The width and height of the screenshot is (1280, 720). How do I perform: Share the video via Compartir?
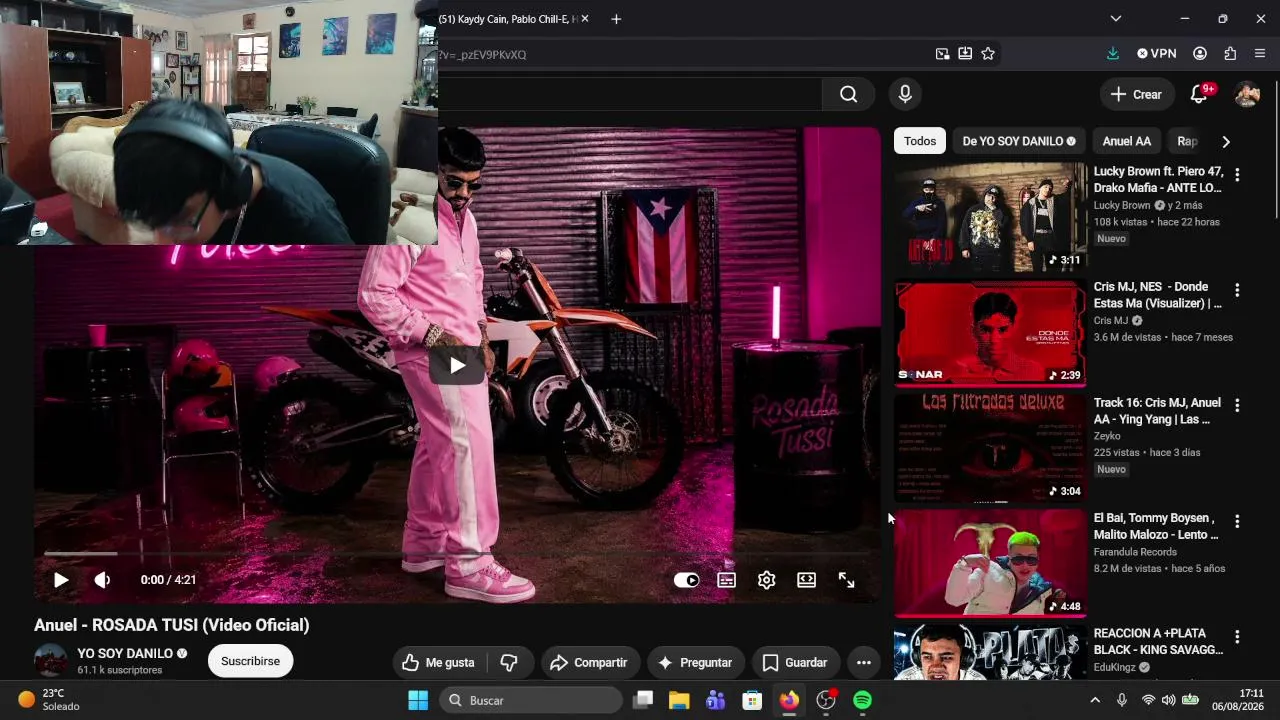[x=589, y=663]
